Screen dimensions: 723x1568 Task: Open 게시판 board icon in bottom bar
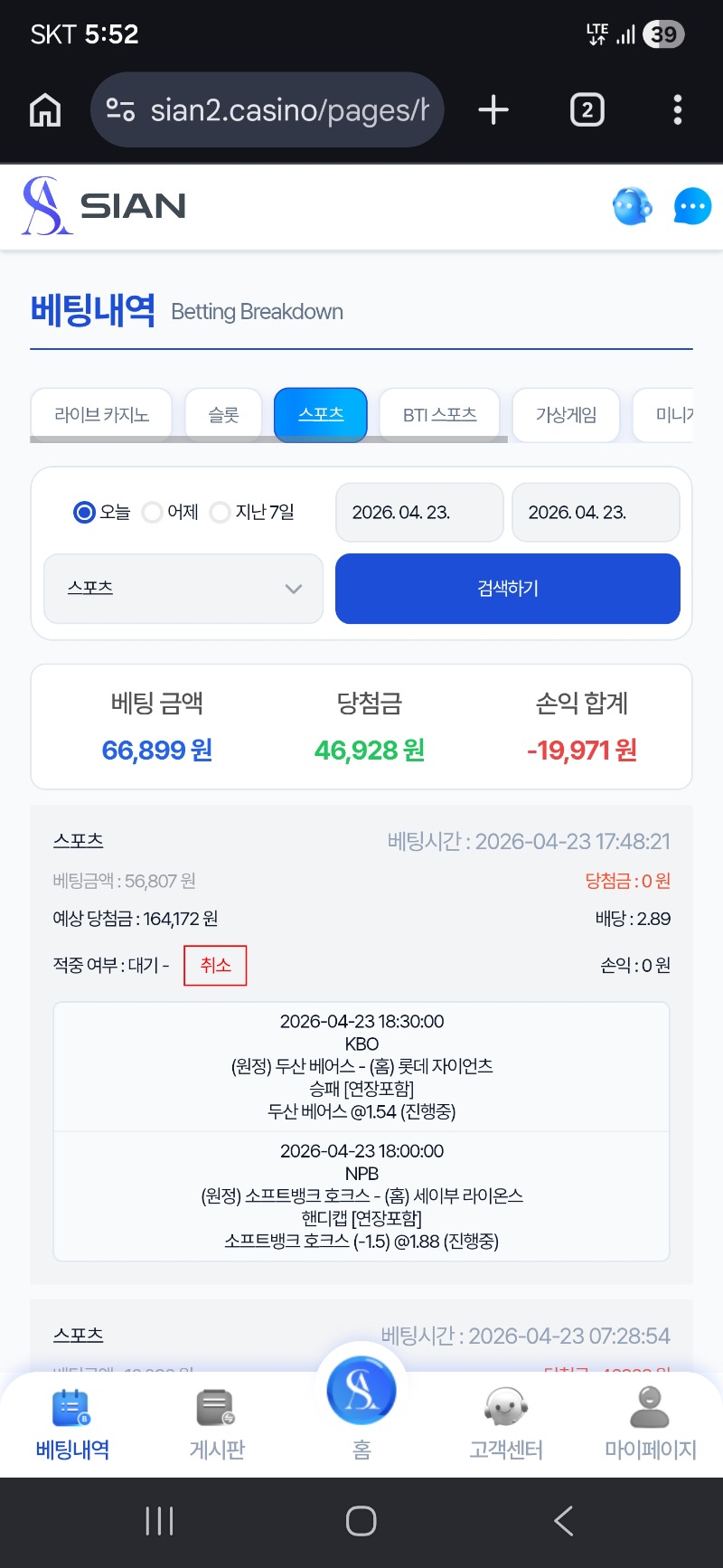(217, 1424)
